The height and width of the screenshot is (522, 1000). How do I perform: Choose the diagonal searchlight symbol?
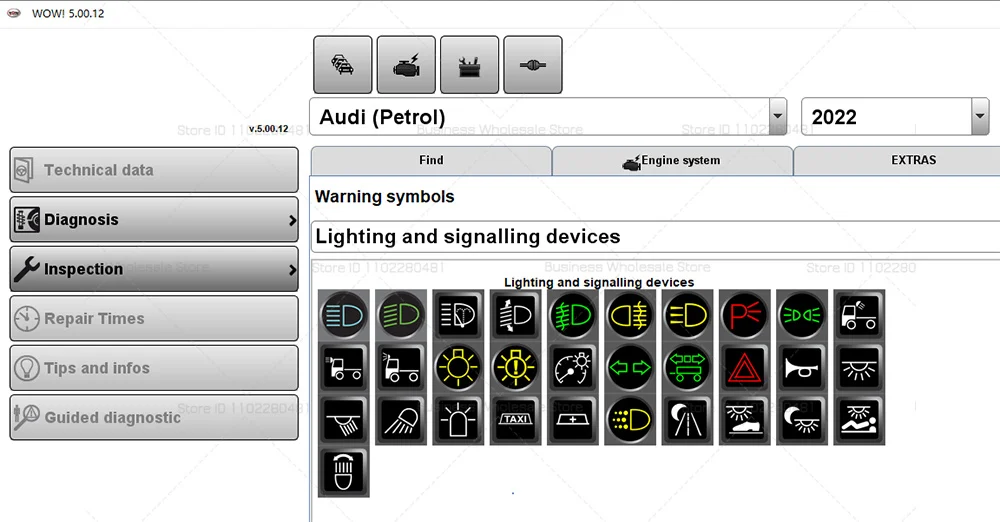401,420
